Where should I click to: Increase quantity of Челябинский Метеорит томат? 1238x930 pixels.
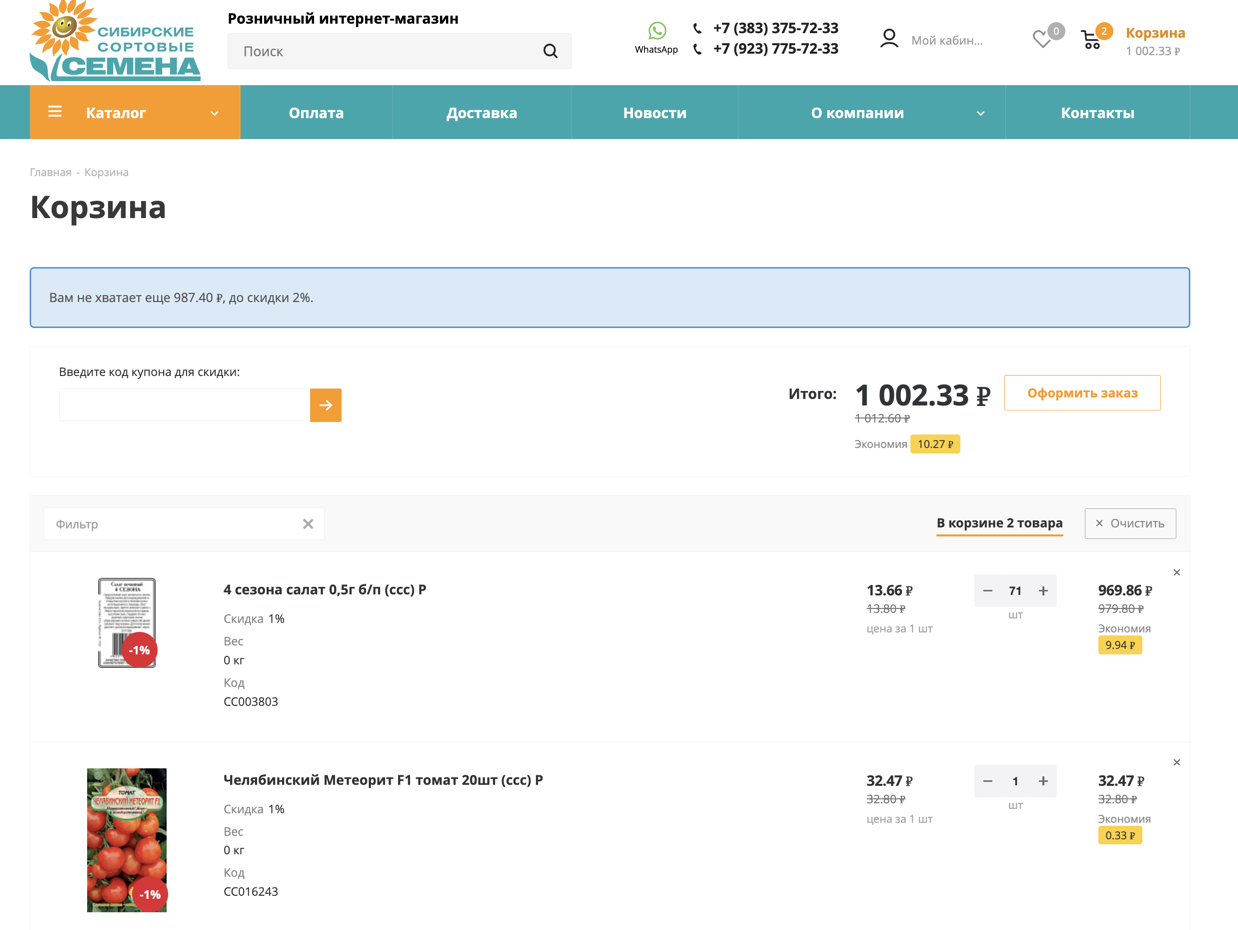click(x=1043, y=781)
